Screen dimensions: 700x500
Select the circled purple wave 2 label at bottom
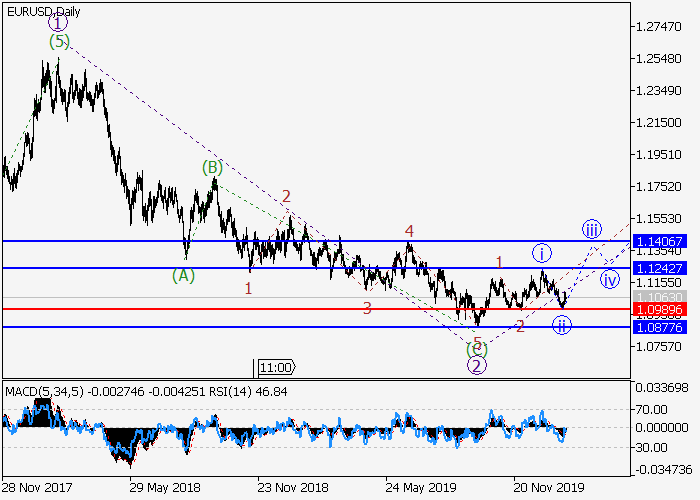477,365
